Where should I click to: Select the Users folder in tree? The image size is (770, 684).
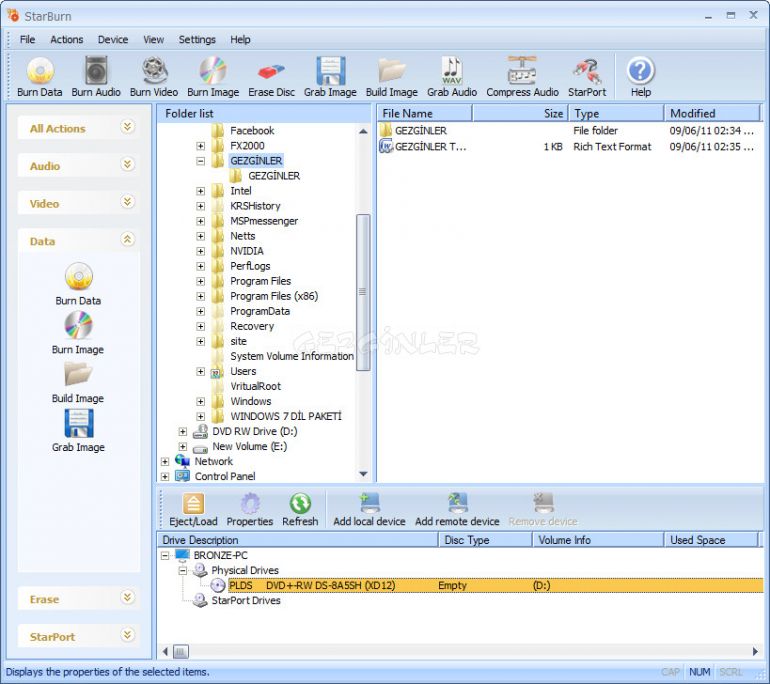point(243,372)
